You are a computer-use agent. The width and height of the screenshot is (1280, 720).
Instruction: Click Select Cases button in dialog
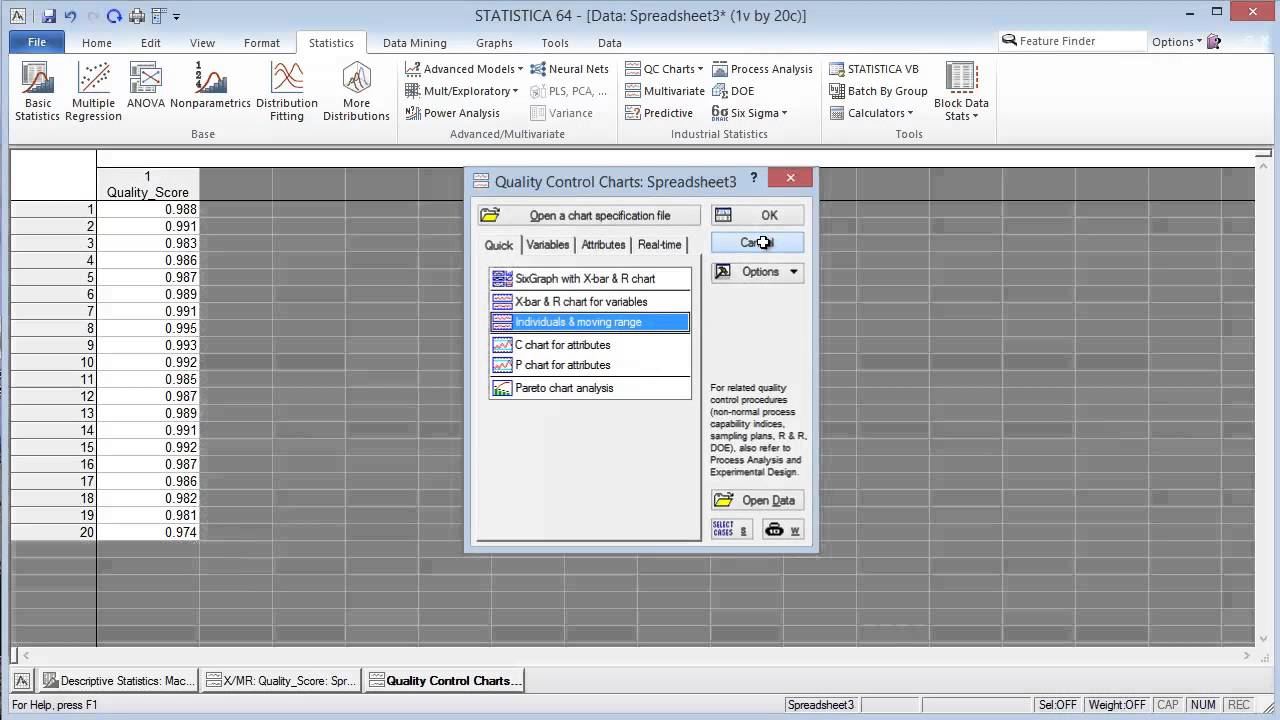coord(730,530)
